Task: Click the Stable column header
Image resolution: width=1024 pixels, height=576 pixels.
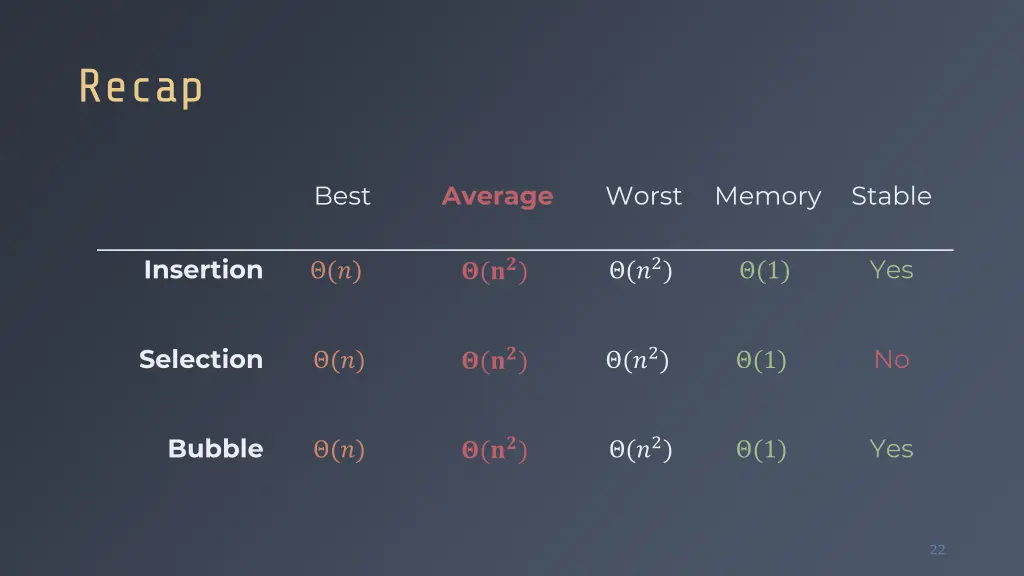Action: pos(891,196)
